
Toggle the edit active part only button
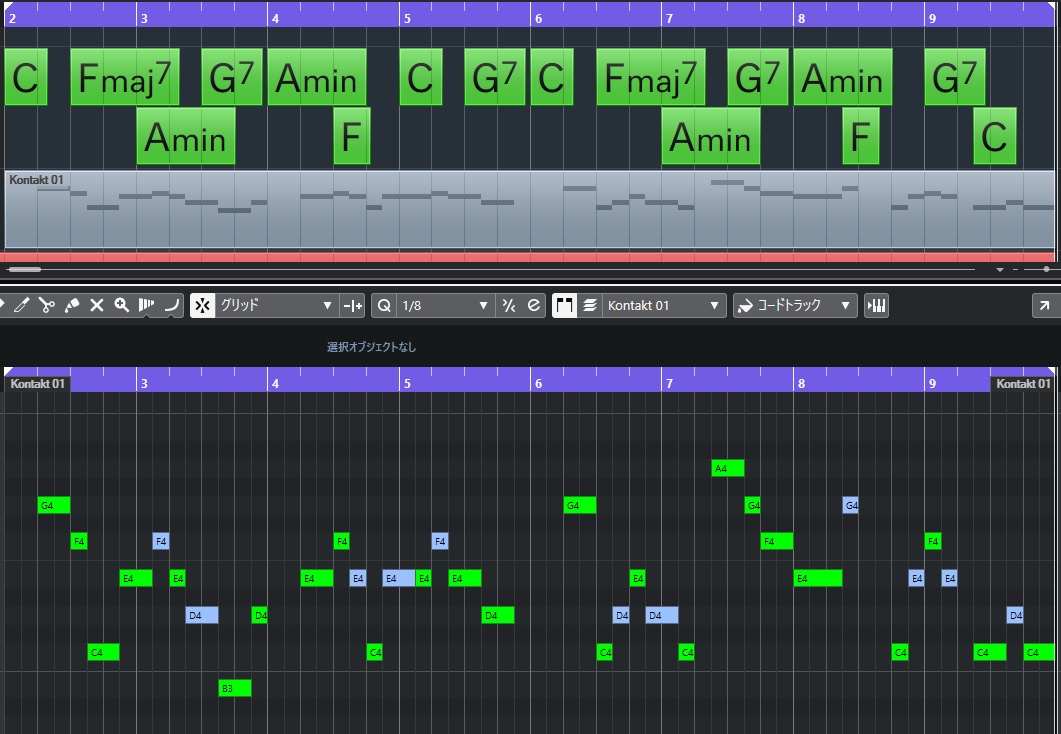589,306
